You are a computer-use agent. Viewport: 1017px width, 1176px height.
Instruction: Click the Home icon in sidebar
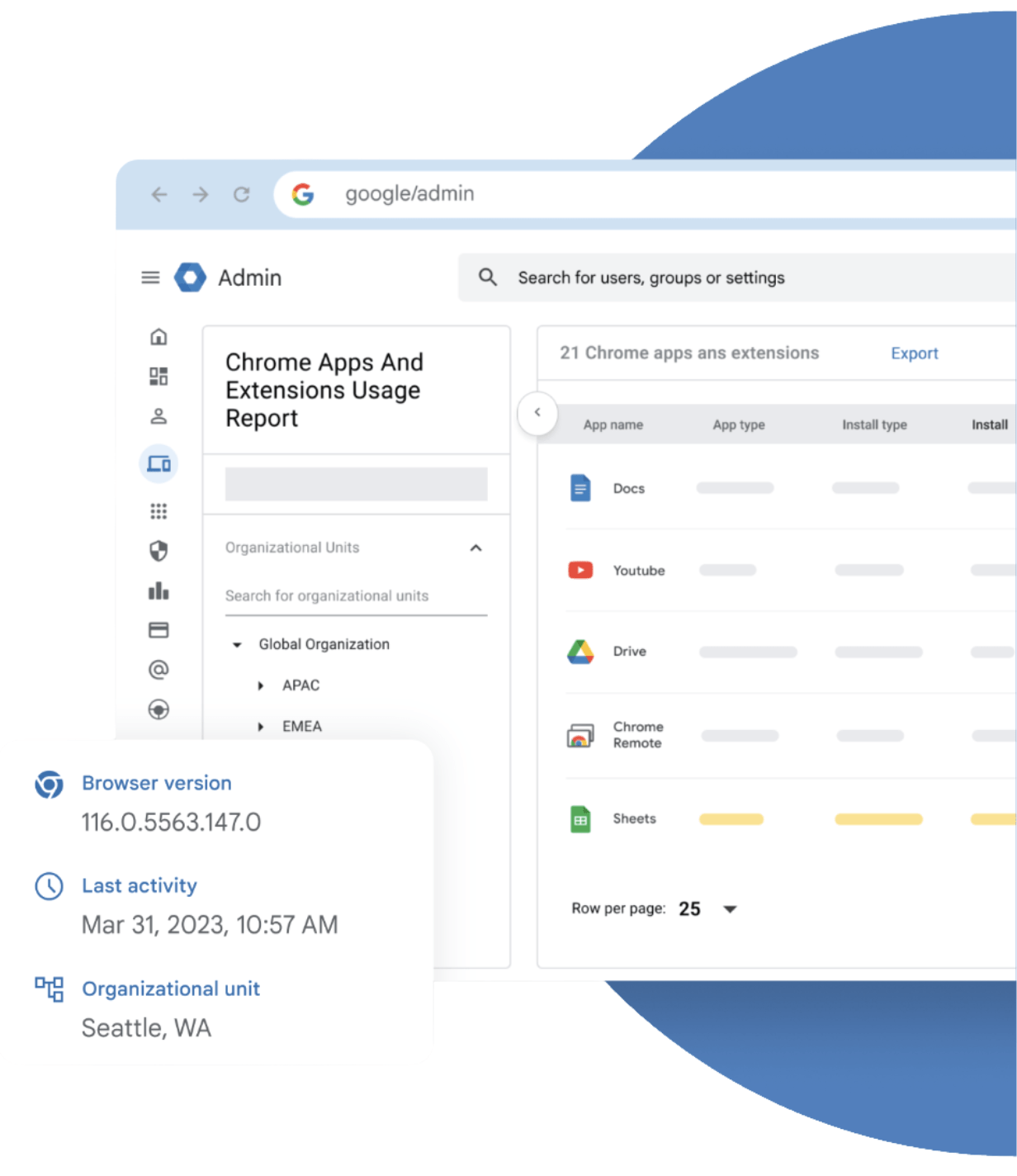point(158,337)
